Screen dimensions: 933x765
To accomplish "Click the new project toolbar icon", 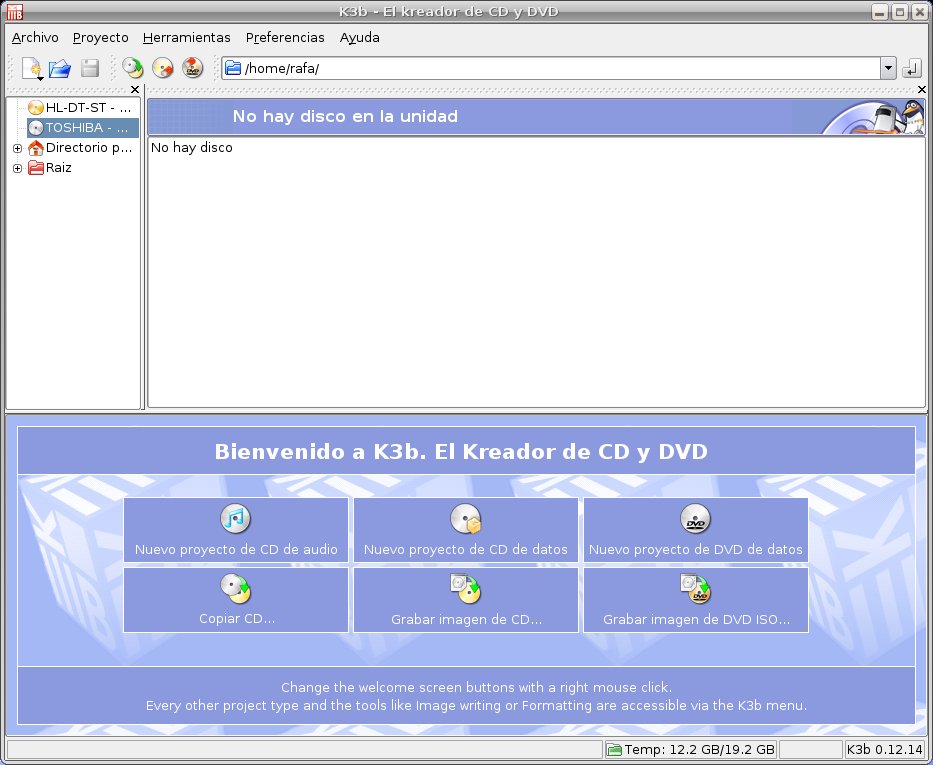I will 31,68.
